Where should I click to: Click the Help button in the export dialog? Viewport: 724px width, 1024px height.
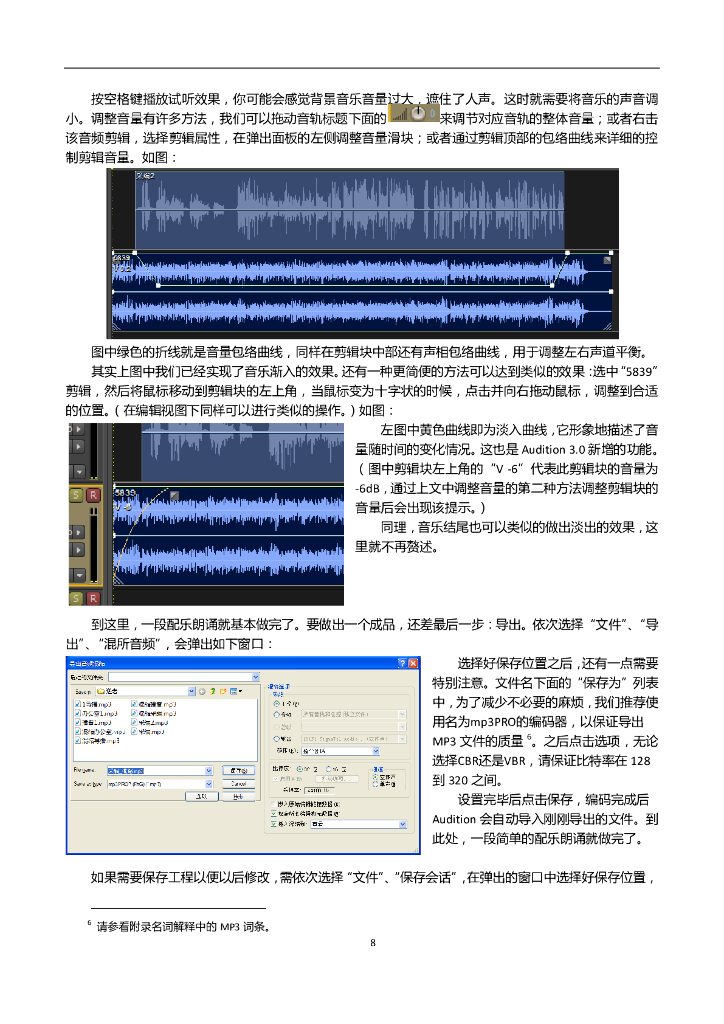tap(239, 796)
